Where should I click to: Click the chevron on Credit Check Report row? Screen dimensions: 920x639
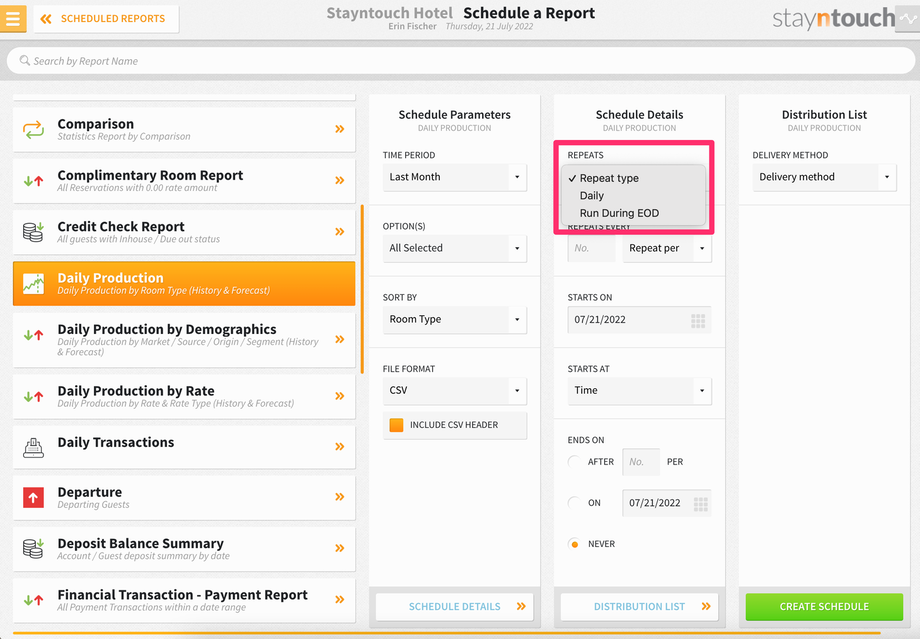[x=340, y=232]
